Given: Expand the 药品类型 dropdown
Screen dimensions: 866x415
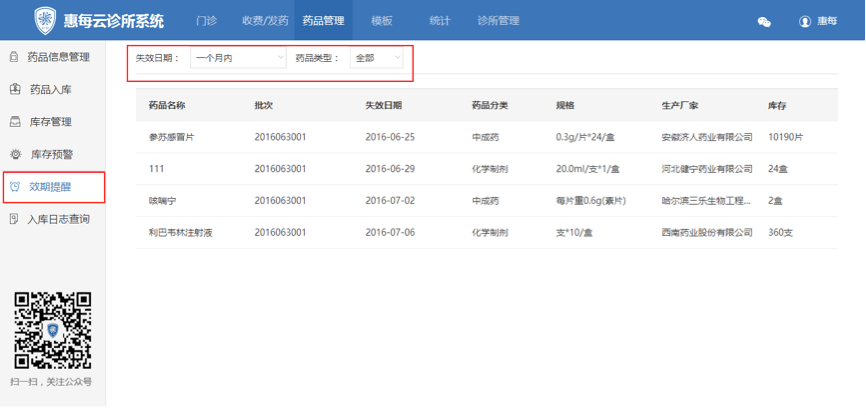Looking at the screenshot, I should (377, 59).
